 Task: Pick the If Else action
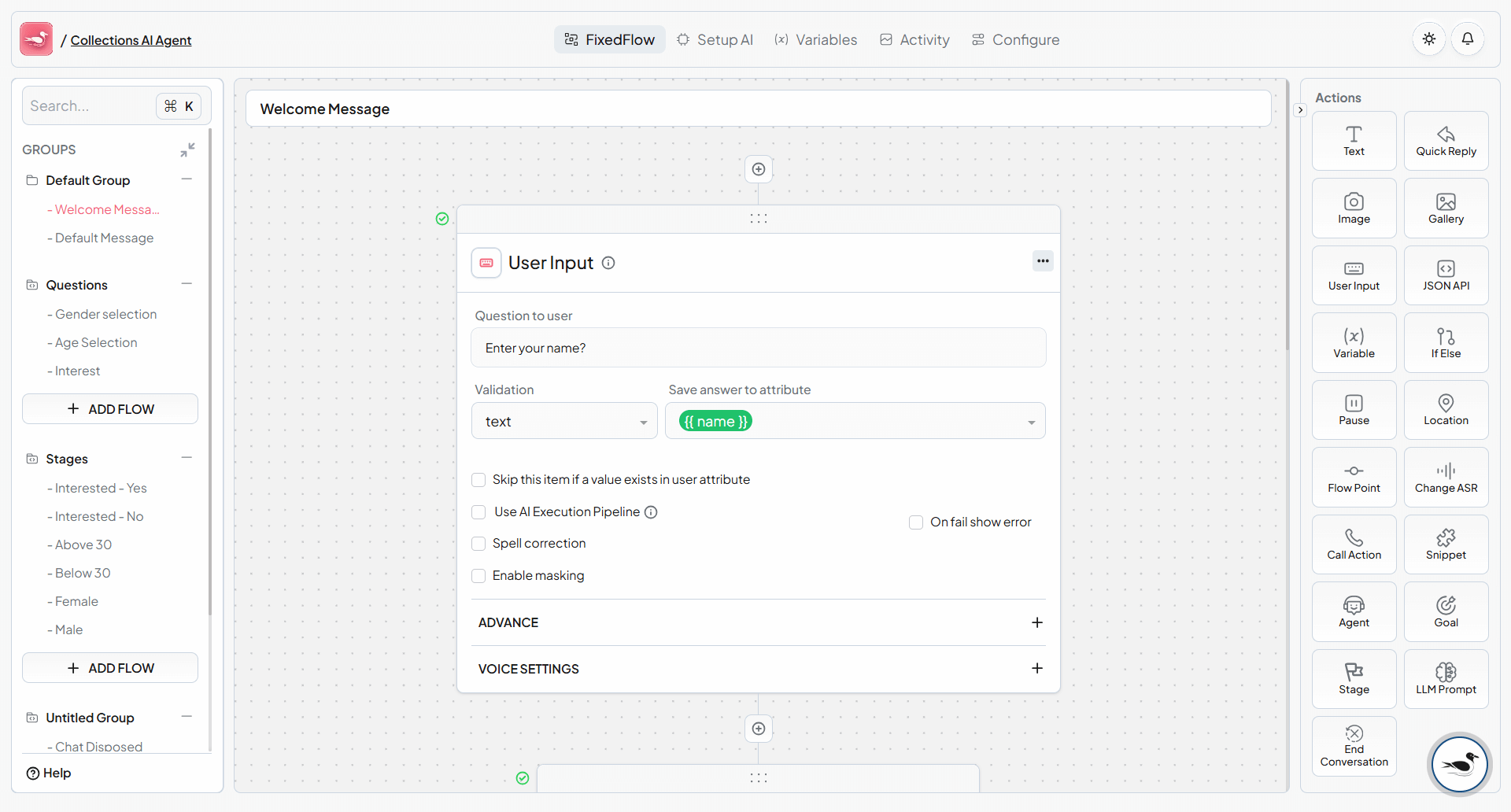pyautogui.click(x=1446, y=341)
